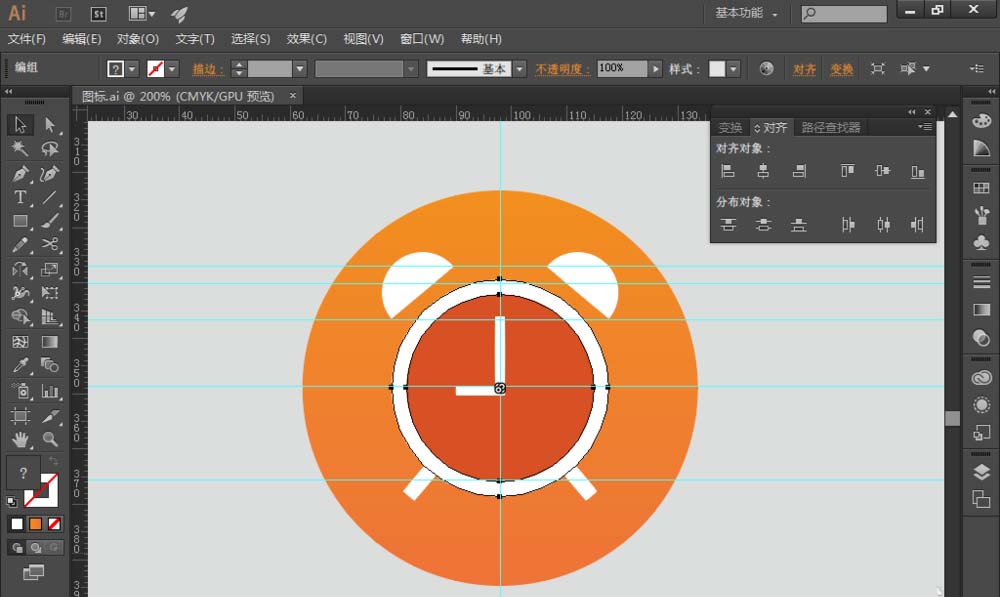
Task: Select the Scissors tool
Action: pos(50,245)
